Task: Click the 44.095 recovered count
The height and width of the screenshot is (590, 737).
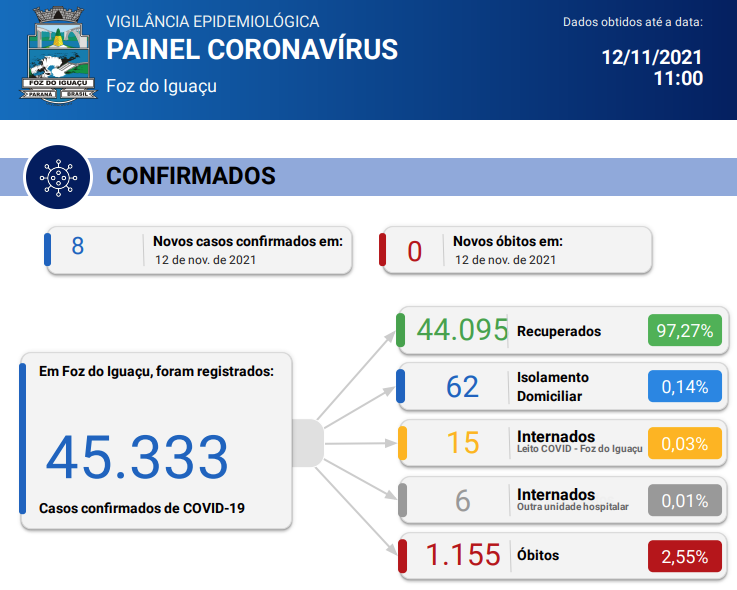Action: point(462,330)
